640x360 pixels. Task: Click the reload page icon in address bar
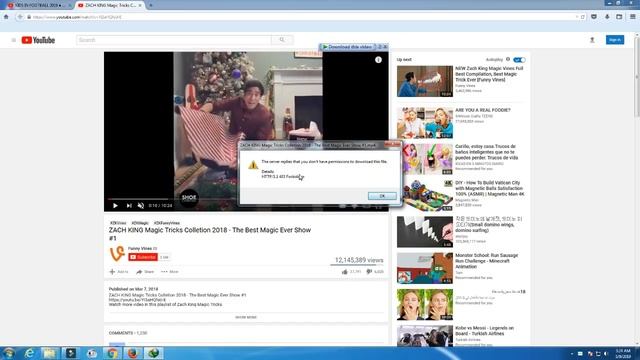[x=583, y=17]
